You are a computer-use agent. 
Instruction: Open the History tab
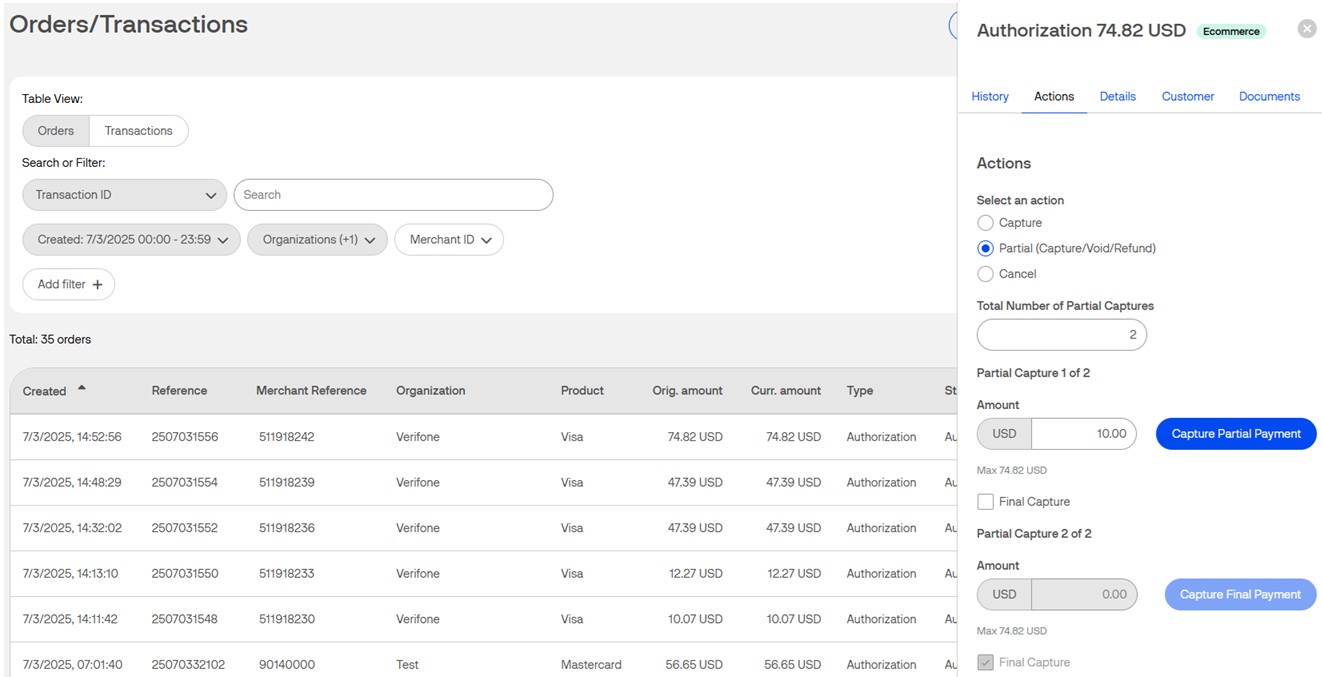[990, 97]
